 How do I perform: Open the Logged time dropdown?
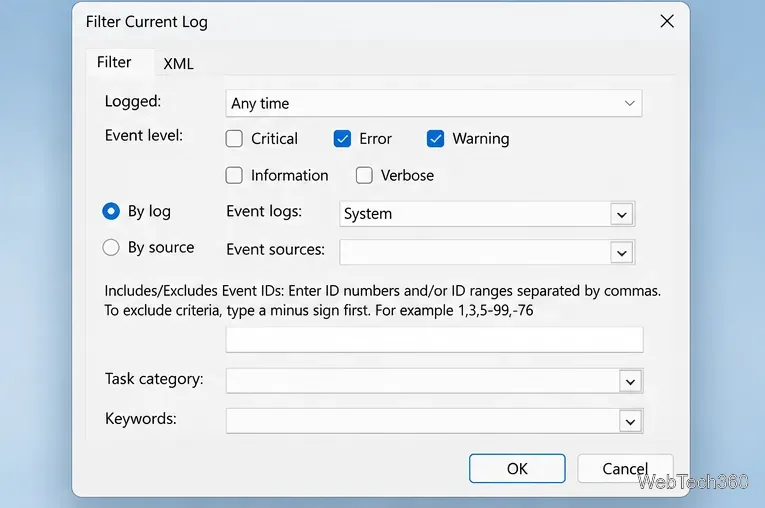434,103
